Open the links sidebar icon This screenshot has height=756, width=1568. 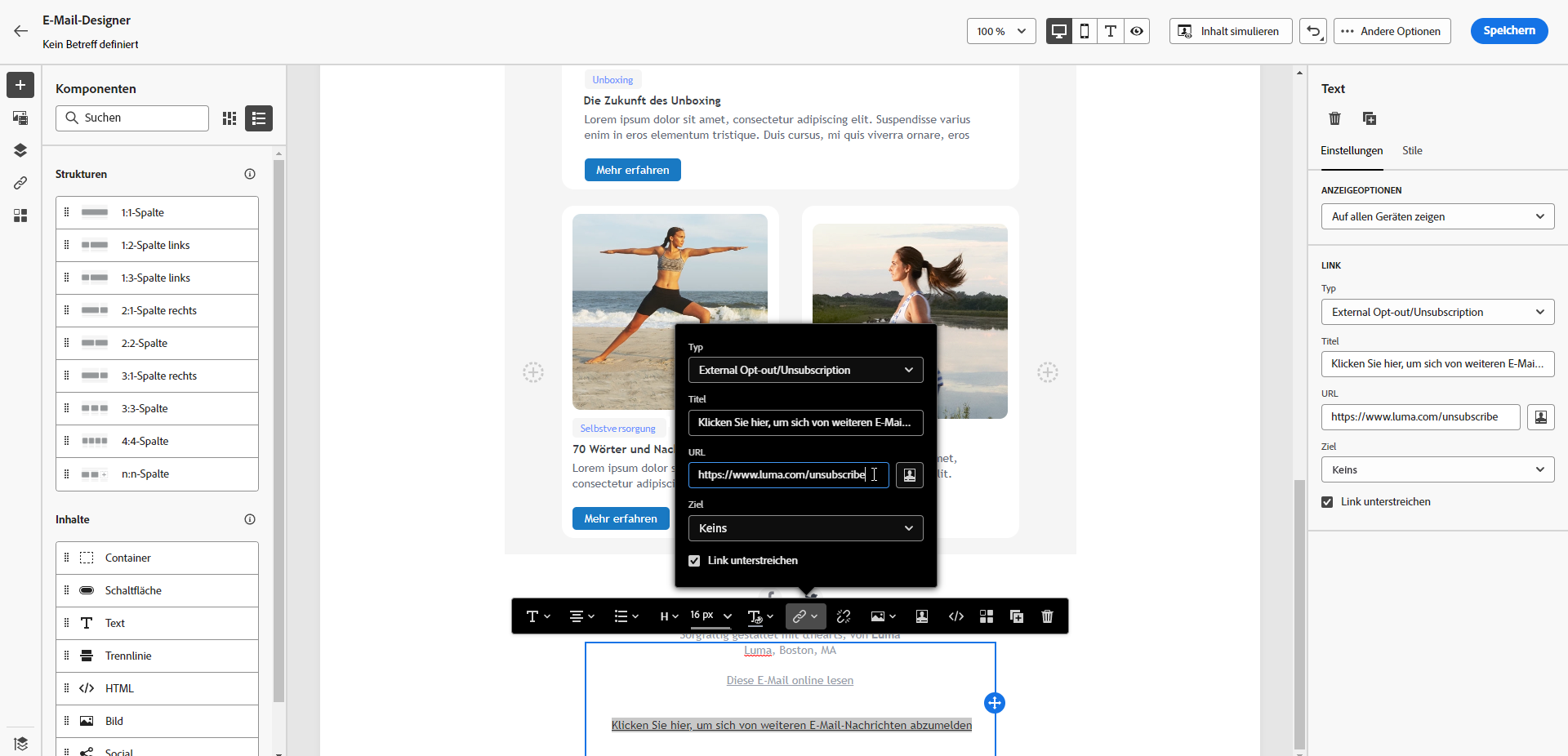pos(20,183)
